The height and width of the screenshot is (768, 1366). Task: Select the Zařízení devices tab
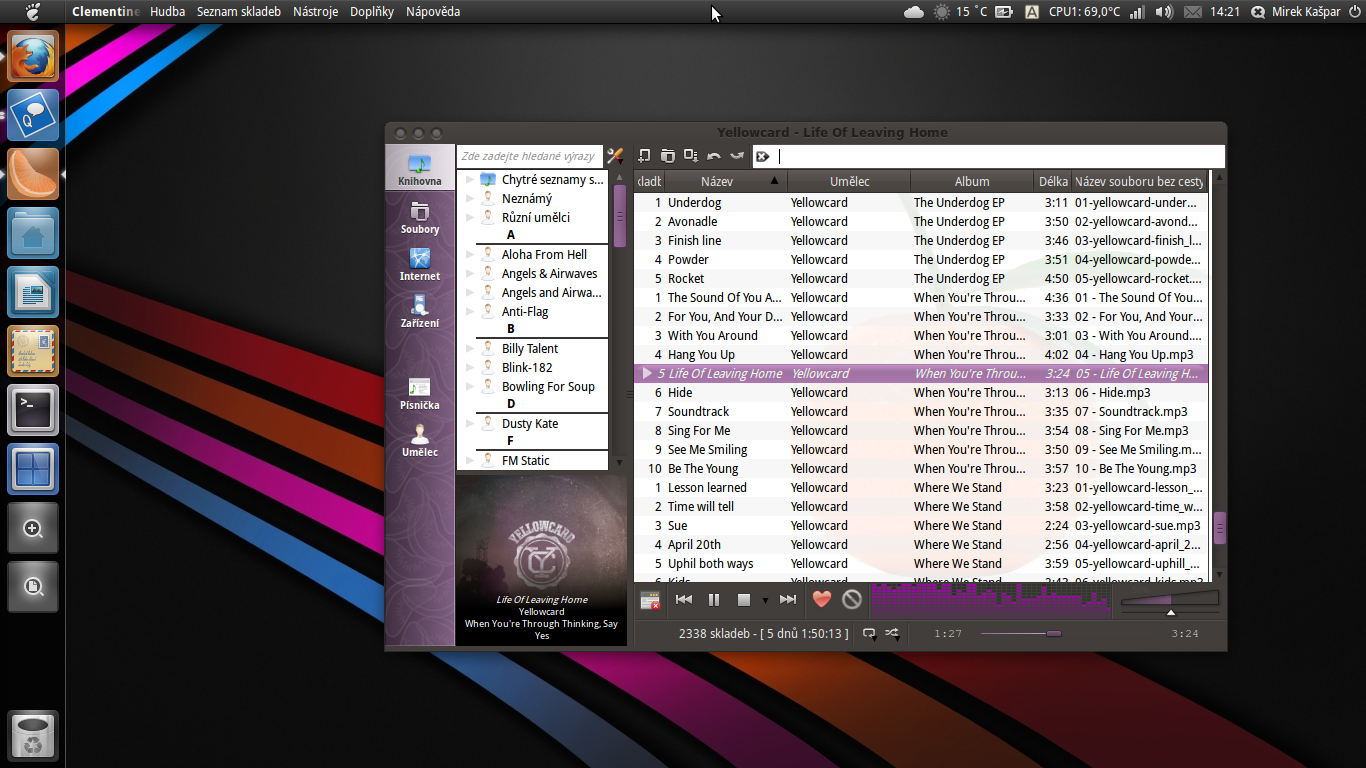[x=420, y=311]
